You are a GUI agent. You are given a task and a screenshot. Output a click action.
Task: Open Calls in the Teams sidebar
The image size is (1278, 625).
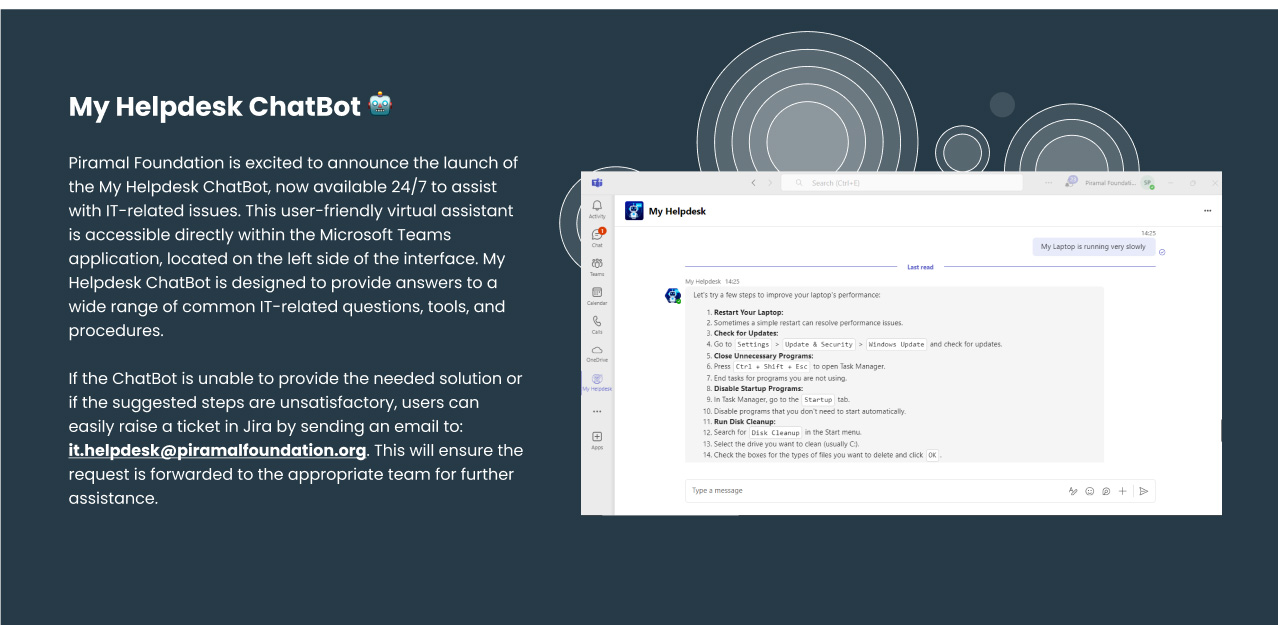pos(597,324)
